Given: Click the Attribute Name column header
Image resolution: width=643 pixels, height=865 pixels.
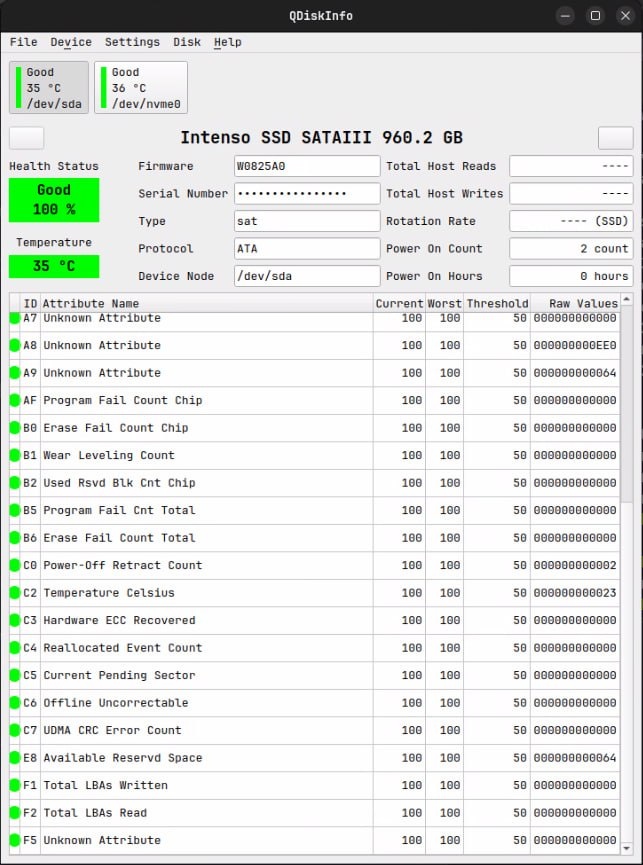Looking at the screenshot, I should point(207,303).
